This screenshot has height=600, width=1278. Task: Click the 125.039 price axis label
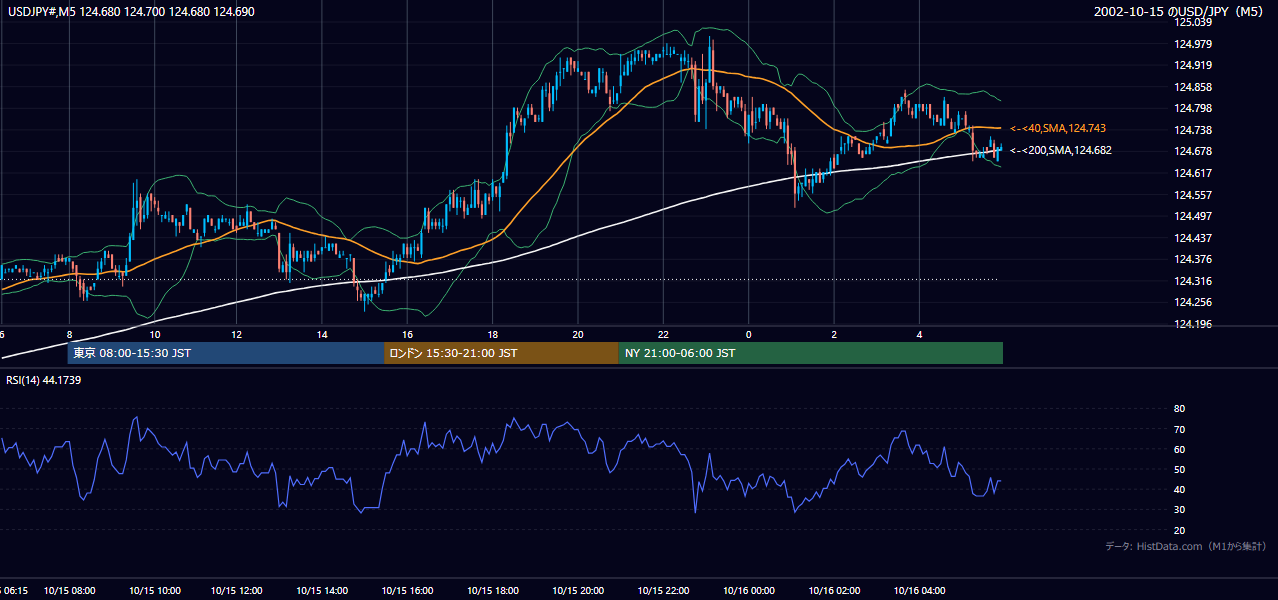(1195, 23)
